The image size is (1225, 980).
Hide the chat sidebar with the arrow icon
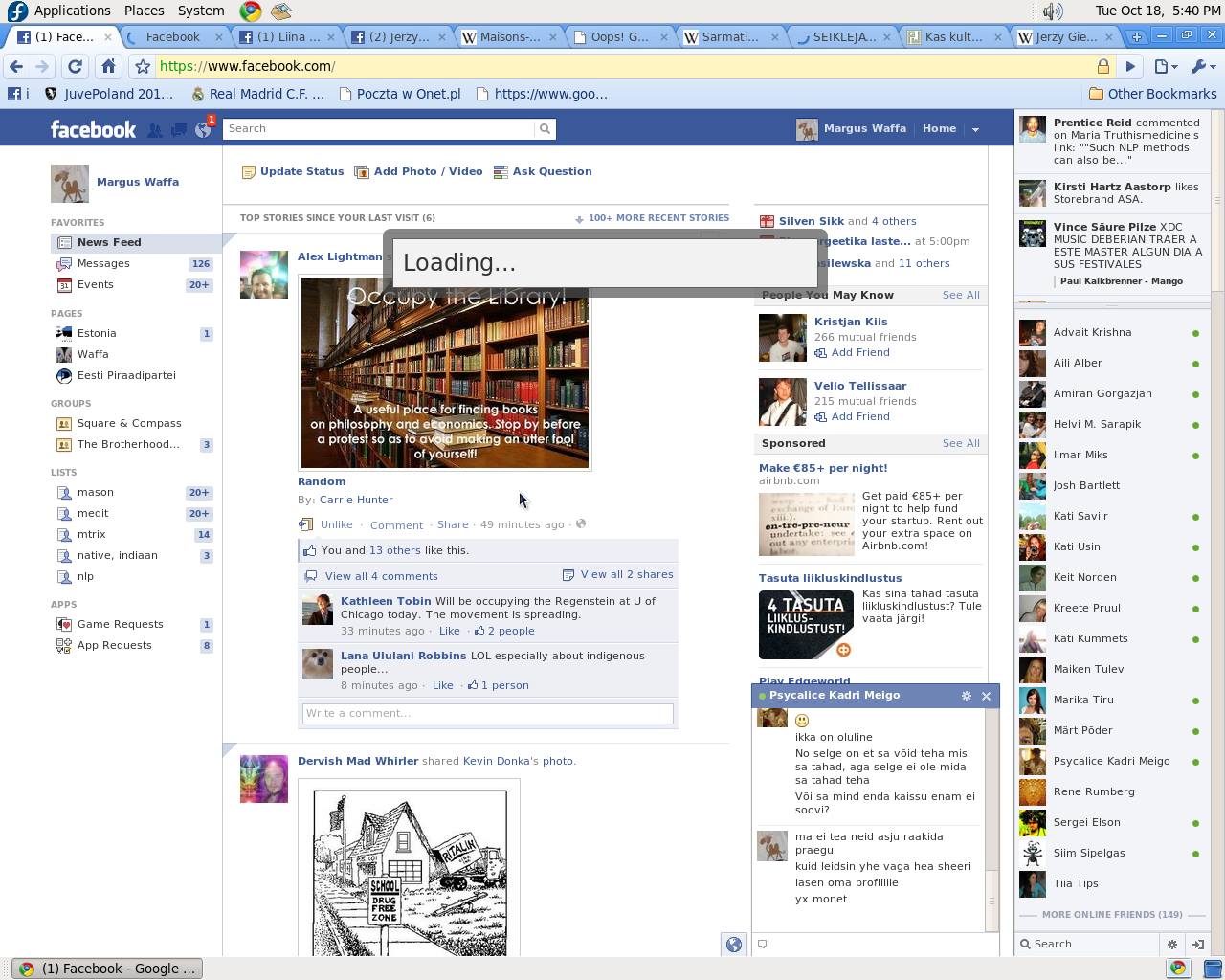pyautogui.click(x=1196, y=944)
